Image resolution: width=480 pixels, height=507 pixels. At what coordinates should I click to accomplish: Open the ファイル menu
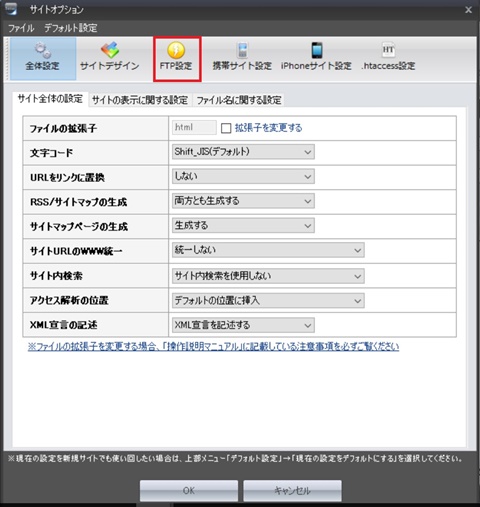click(x=21, y=28)
